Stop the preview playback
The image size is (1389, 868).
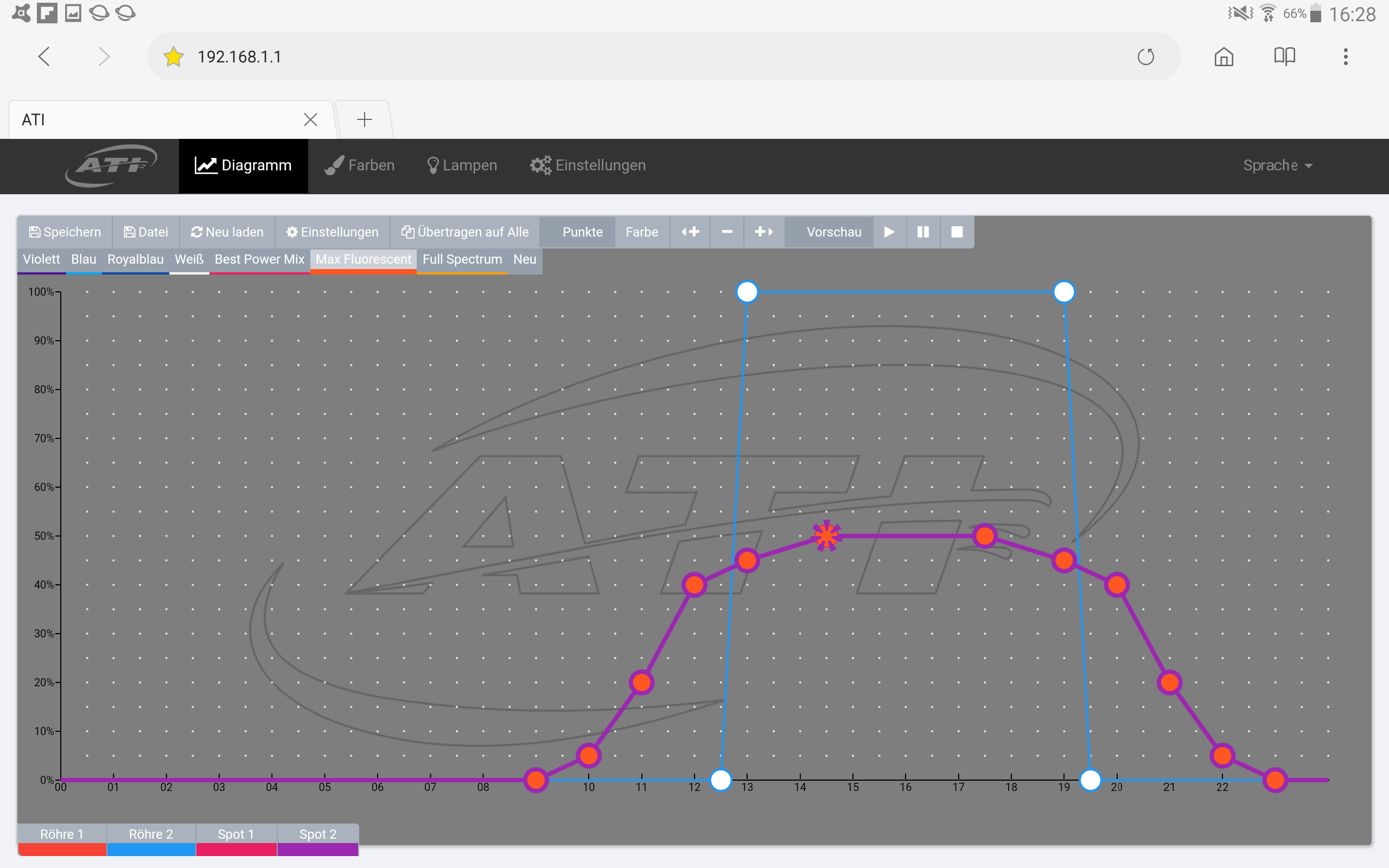click(x=957, y=232)
